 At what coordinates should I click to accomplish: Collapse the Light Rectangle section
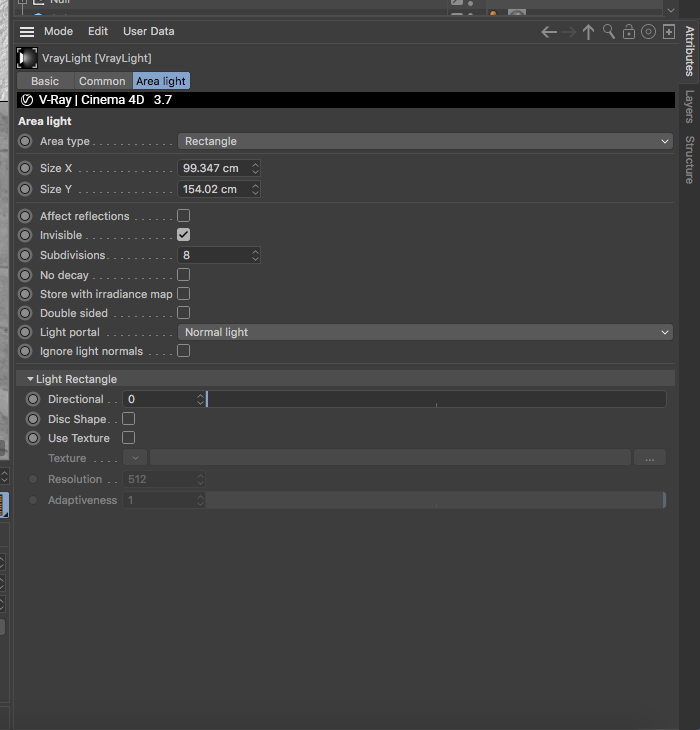30,379
